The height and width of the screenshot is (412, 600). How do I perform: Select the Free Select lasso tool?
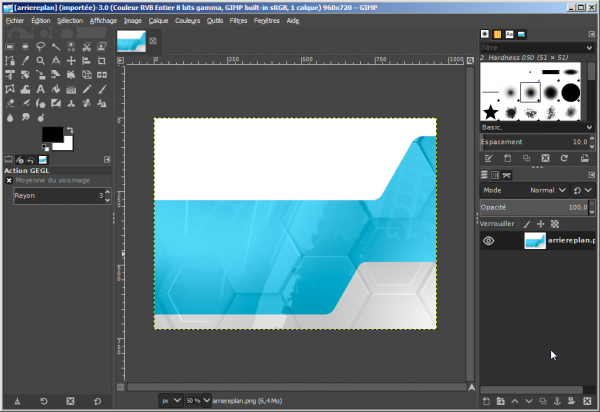click(x=39, y=45)
